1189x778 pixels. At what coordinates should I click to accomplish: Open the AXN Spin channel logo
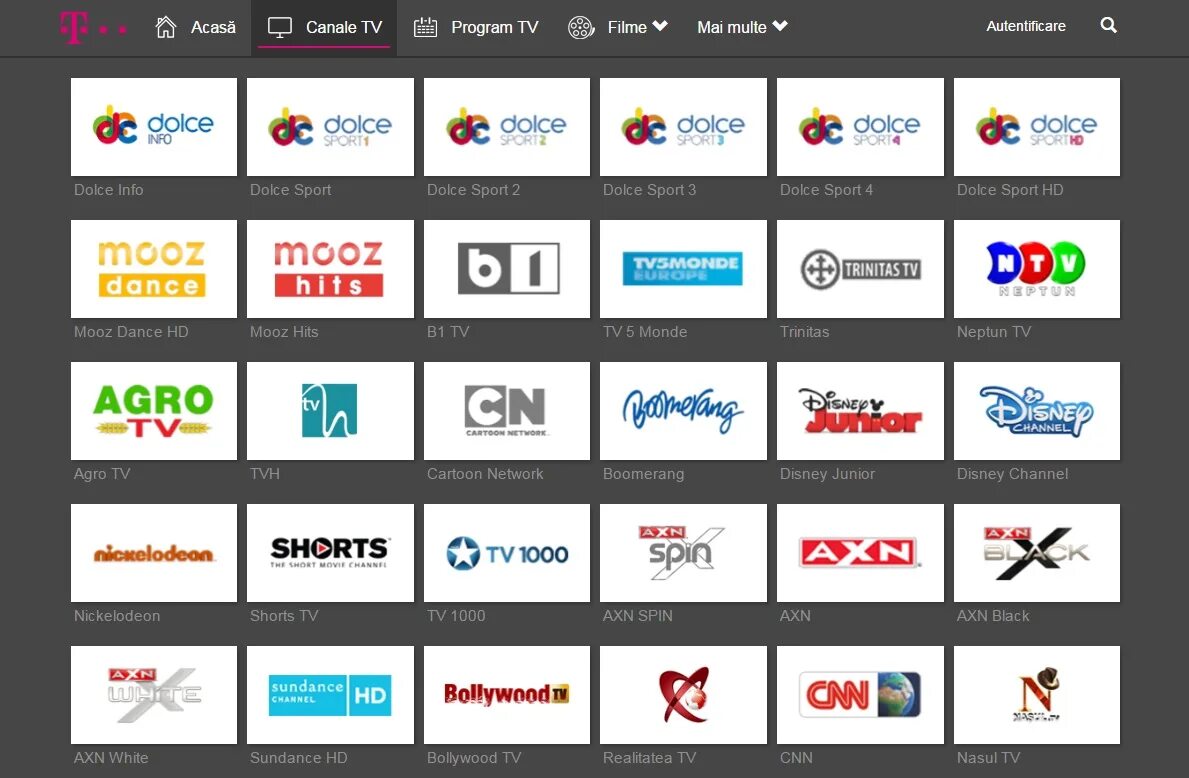point(683,553)
